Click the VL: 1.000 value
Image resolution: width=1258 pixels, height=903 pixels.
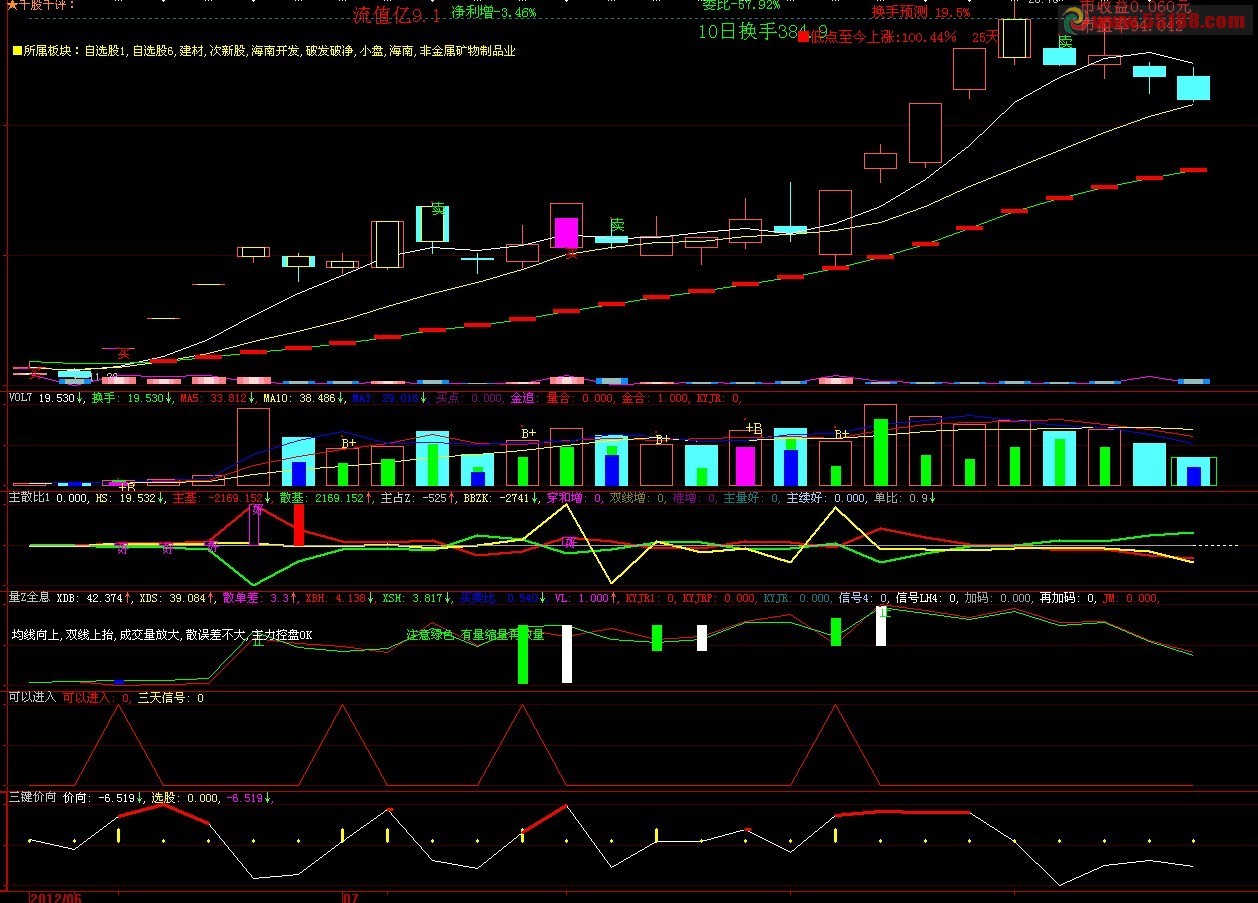[584, 597]
